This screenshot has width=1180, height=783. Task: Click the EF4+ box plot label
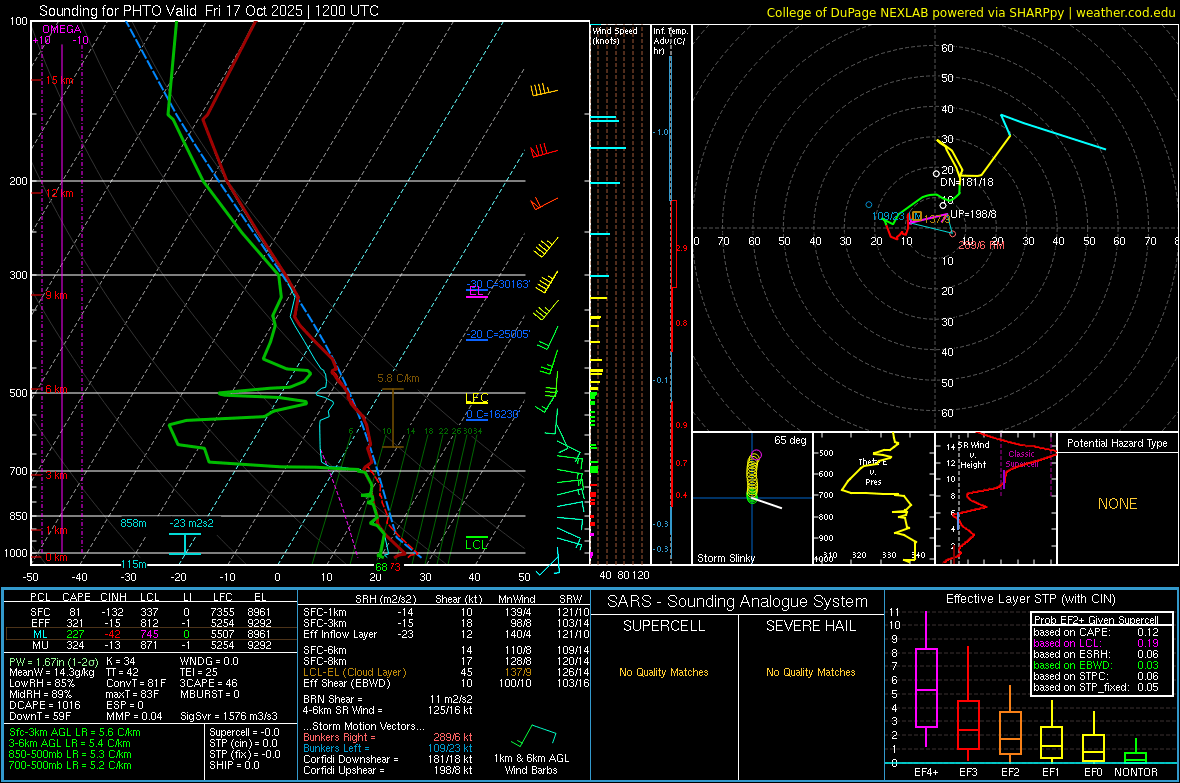[926, 772]
